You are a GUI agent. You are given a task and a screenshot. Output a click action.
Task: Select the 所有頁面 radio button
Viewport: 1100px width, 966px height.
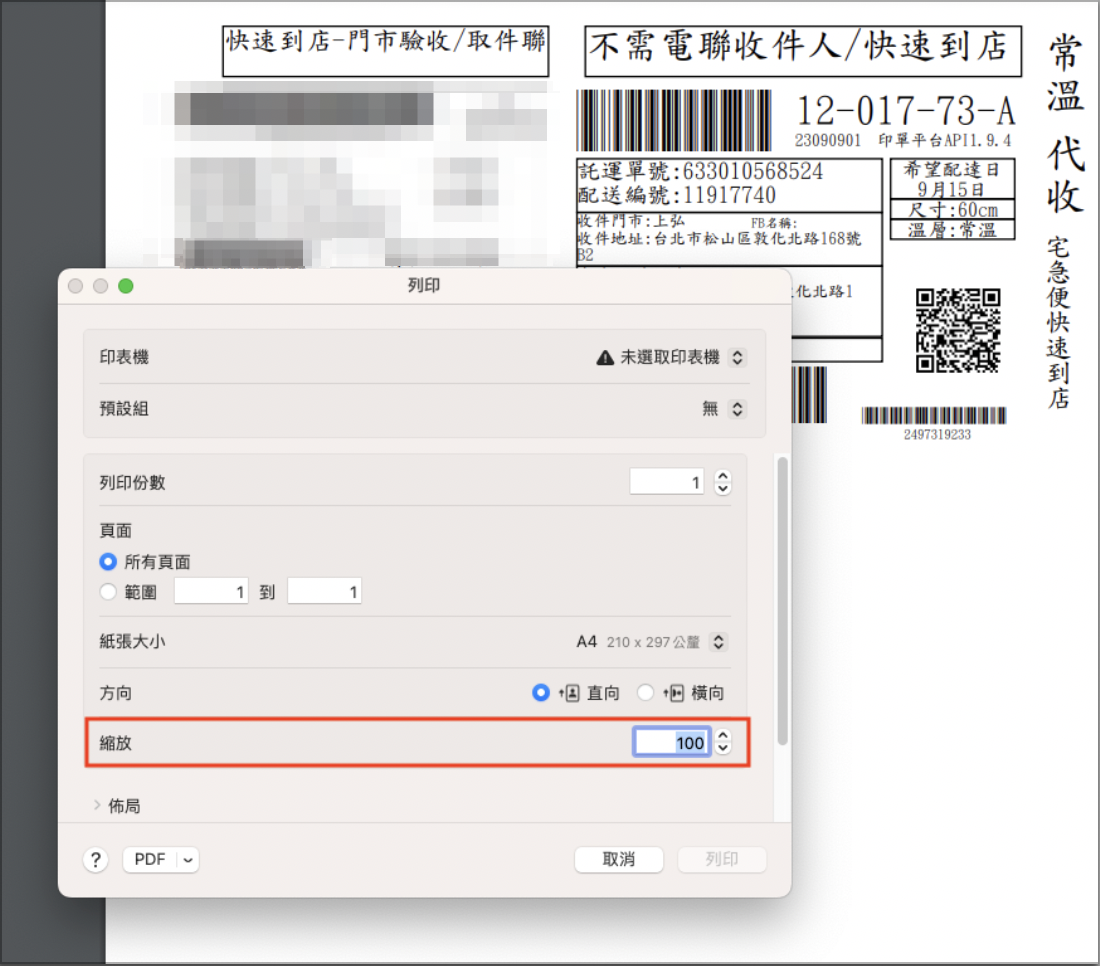(x=108, y=562)
